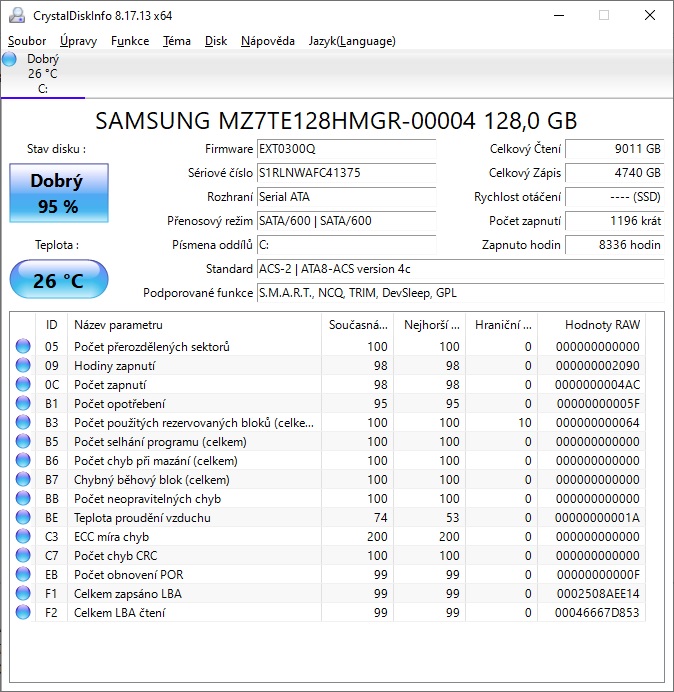This screenshot has height=692, width=674.
Task: Click the Dobrý 95 % health status button
Action: point(59,193)
